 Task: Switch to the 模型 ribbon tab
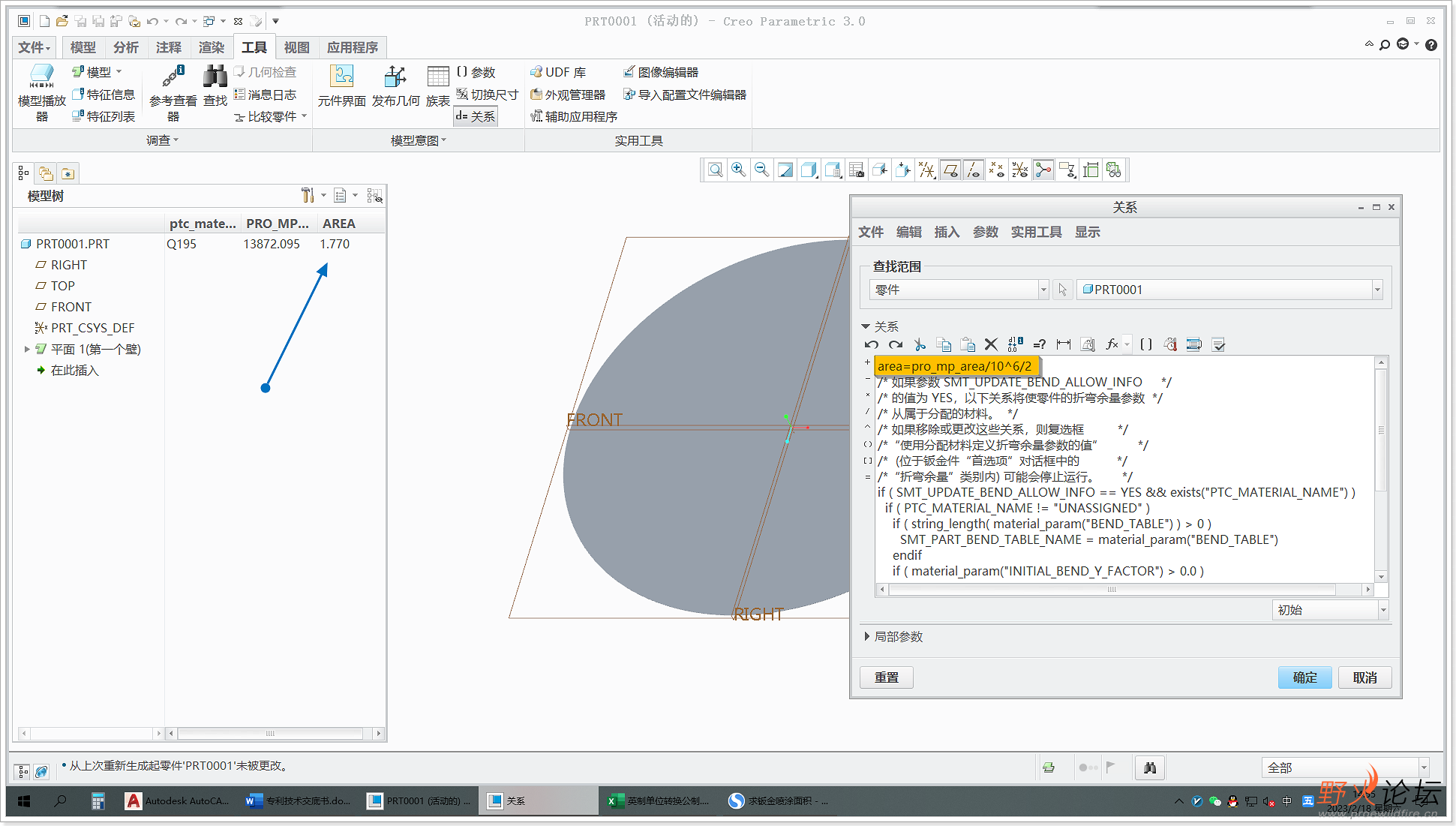click(83, 47)
